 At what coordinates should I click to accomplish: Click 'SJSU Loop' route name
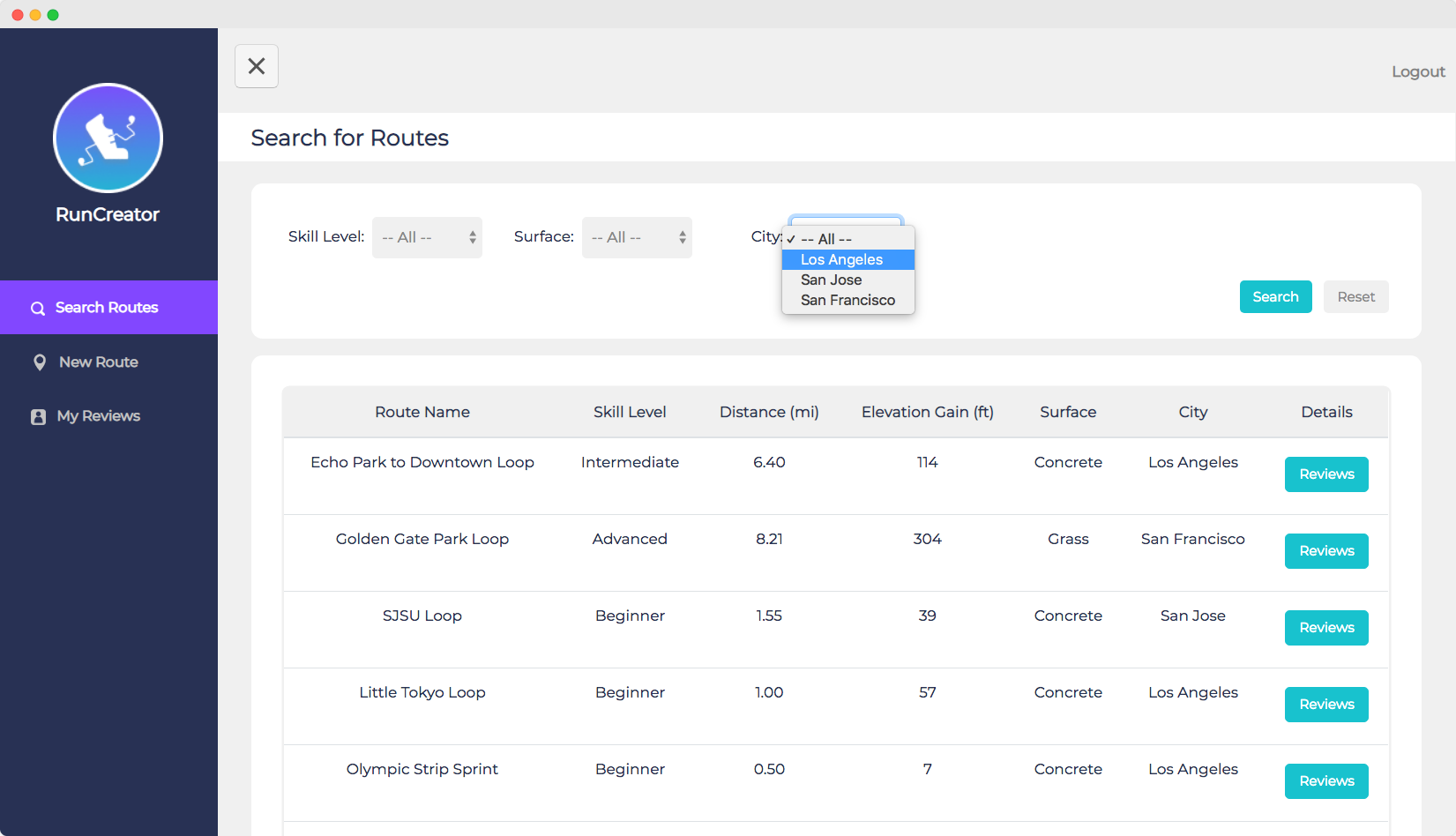point(422,616)
